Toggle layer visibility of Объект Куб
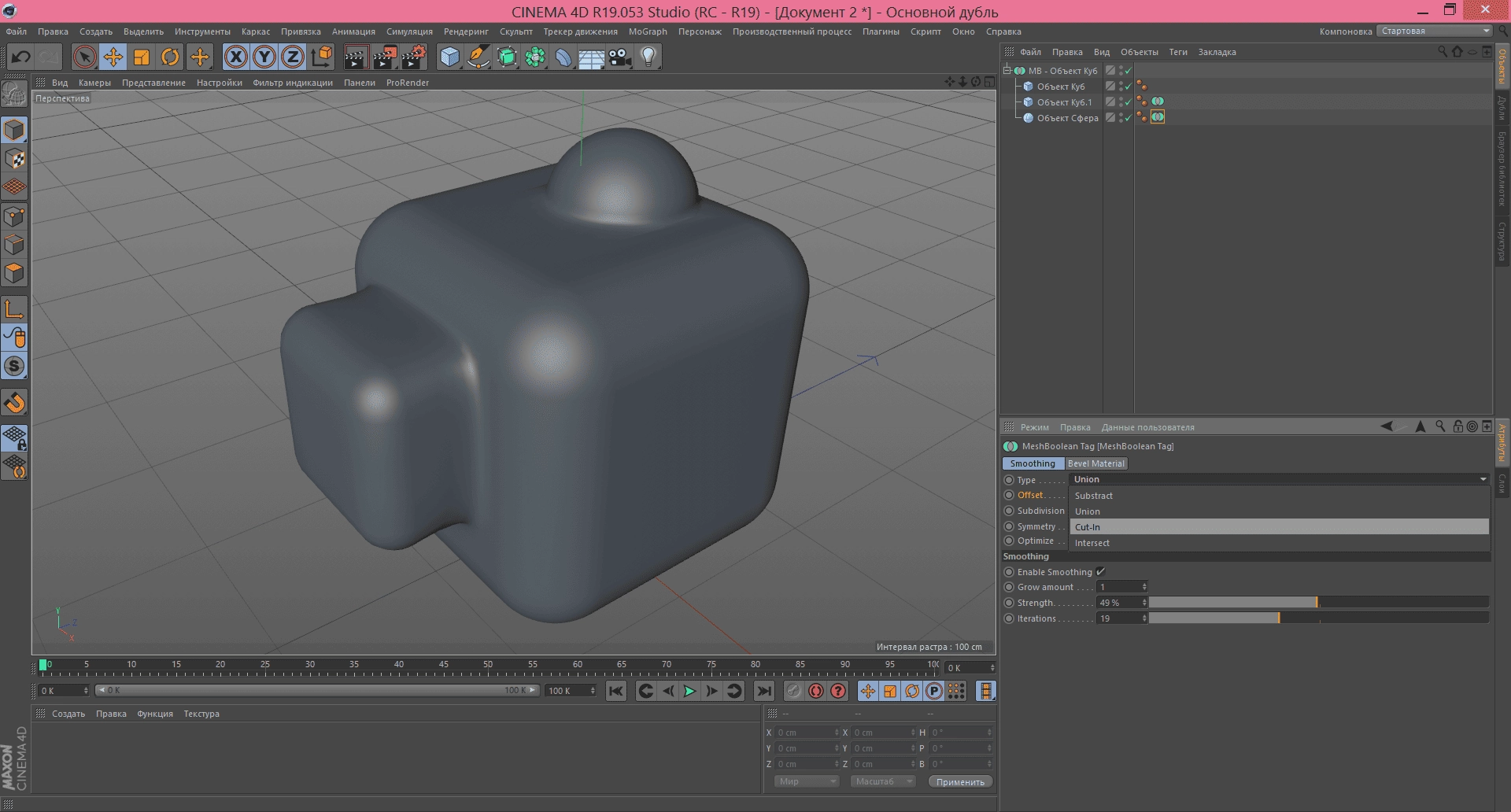 point(1110,87)
